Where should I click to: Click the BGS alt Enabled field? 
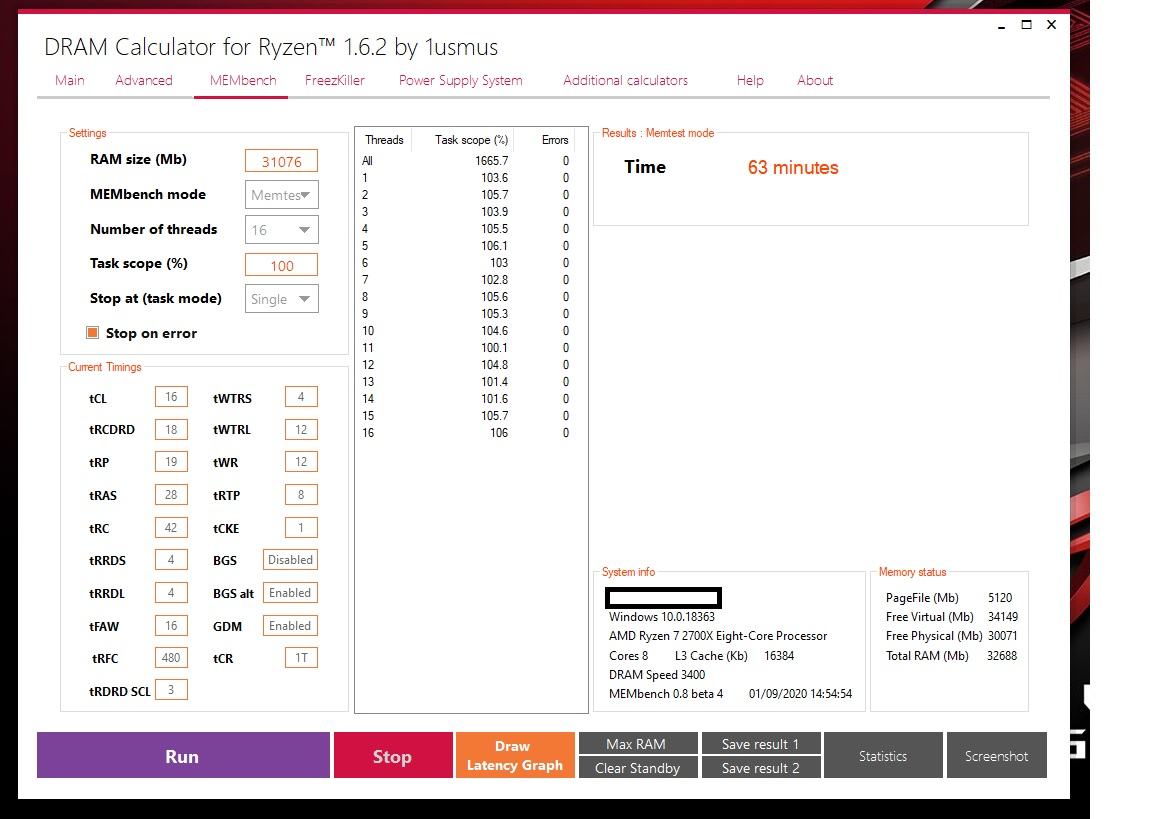[290, 593]
